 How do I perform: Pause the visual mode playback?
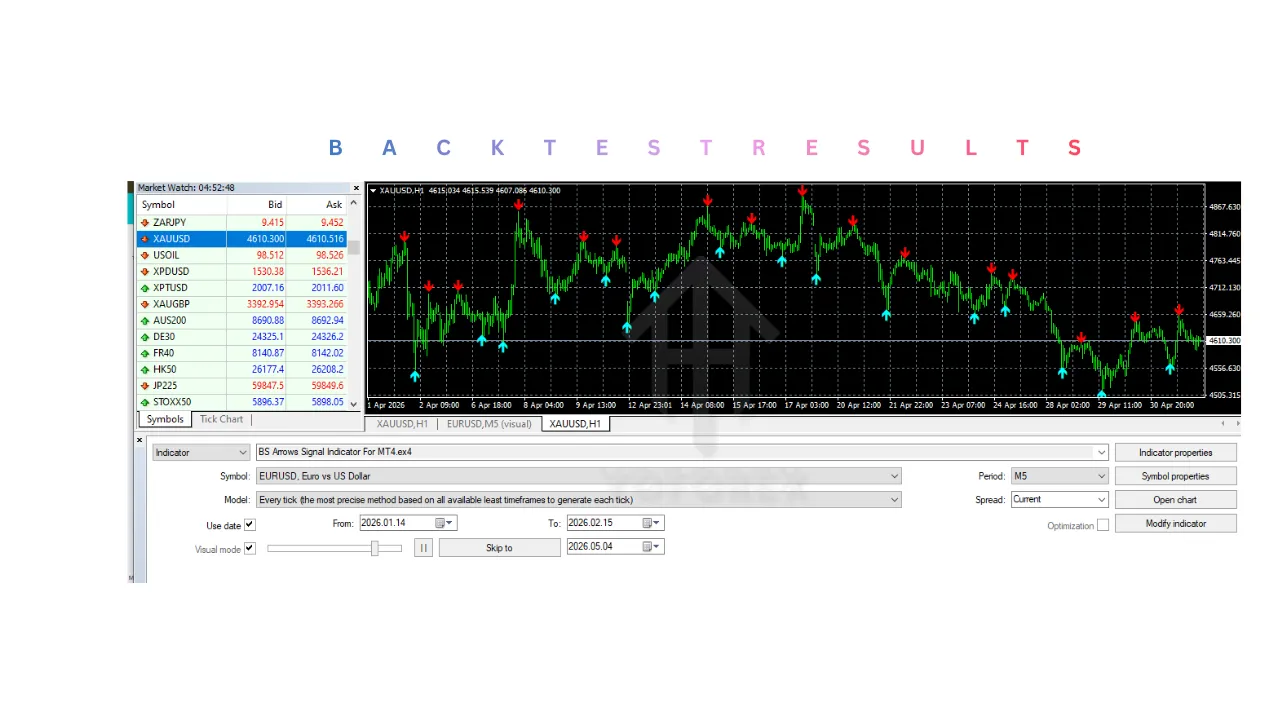[x=424, y=548]
